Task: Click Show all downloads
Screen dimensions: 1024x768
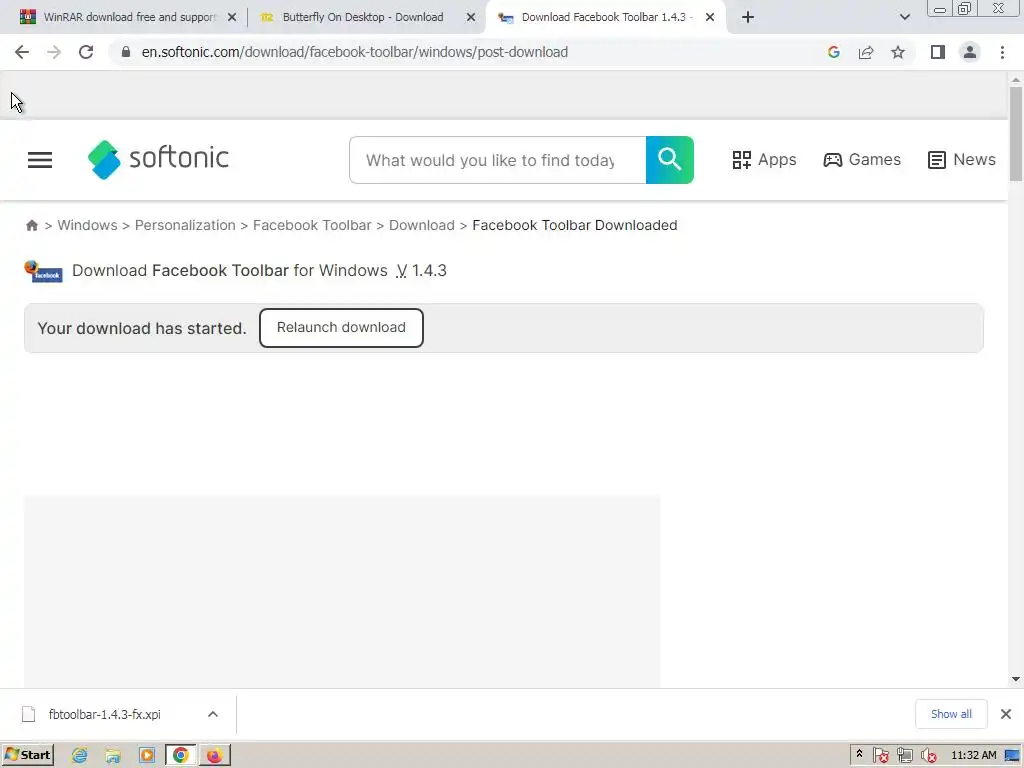Action: pyautogui.click(x=951, y=714)
